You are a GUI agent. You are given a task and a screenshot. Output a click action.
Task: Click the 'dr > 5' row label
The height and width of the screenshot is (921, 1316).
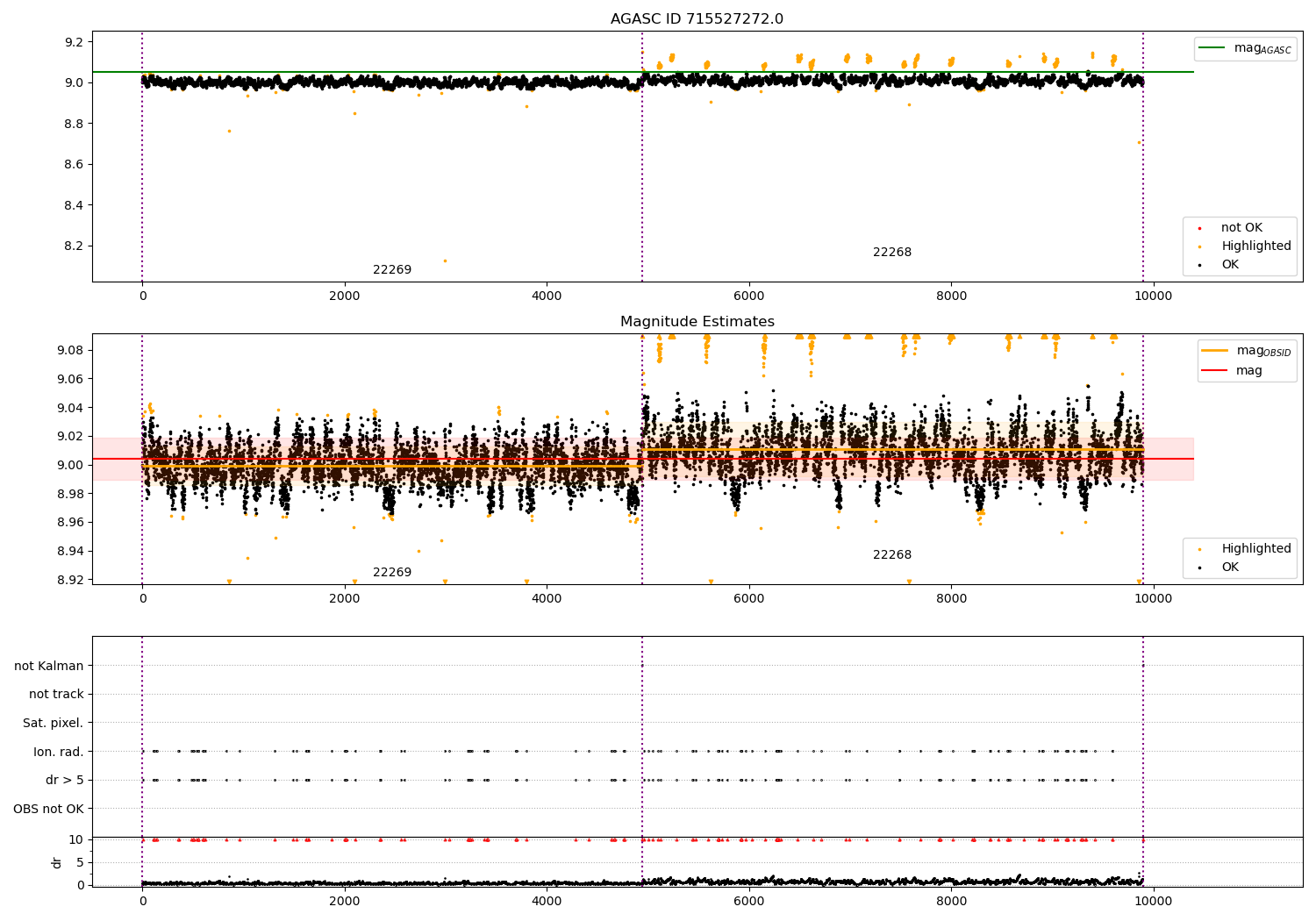click(65, 781)
